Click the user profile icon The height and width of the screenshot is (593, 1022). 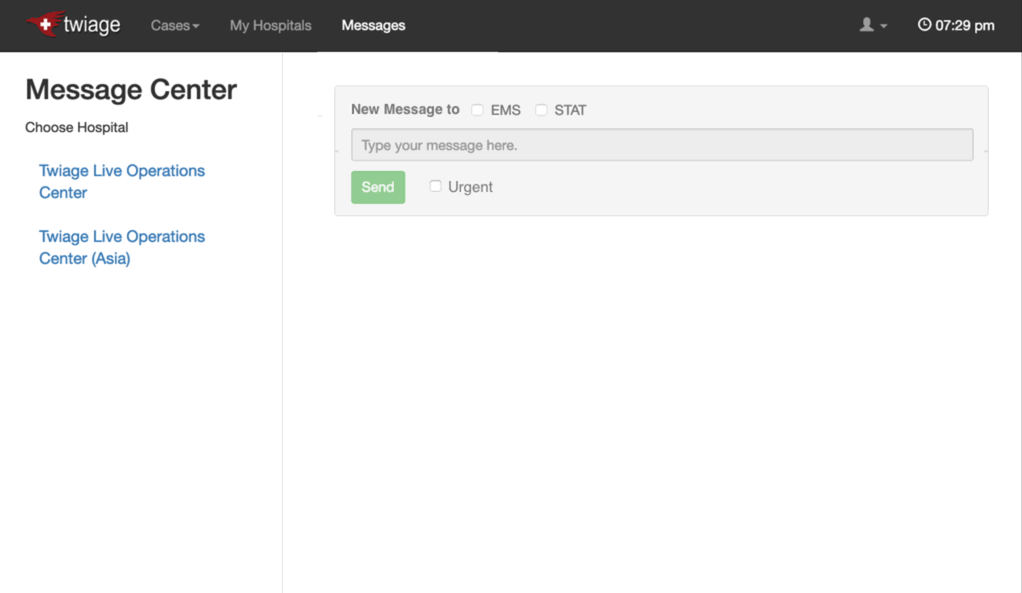pyautogui.click(x=866, y=25)
